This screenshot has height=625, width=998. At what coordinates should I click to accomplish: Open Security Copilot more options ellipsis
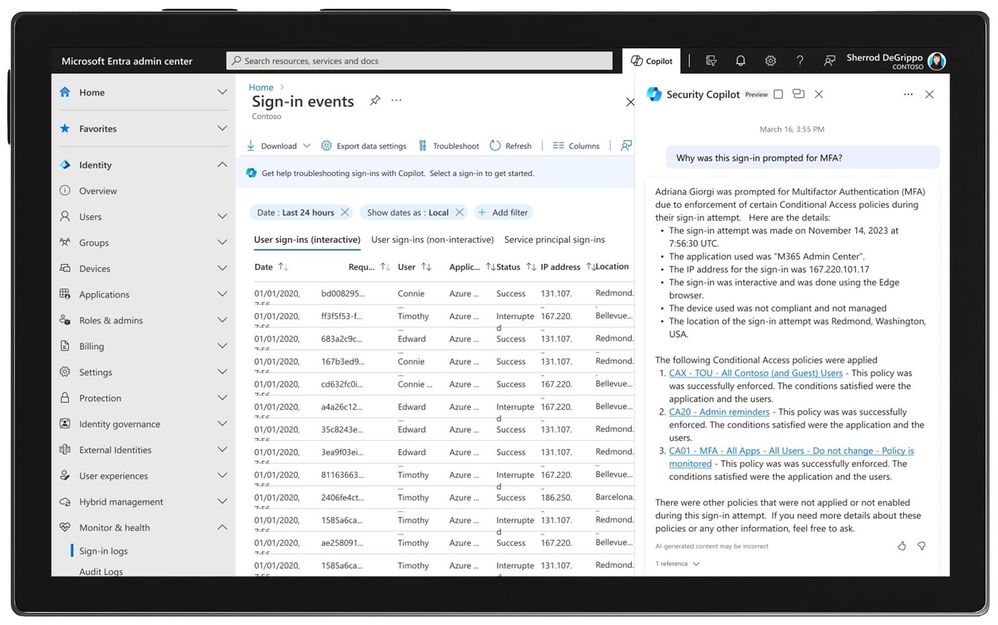[908, 94]
